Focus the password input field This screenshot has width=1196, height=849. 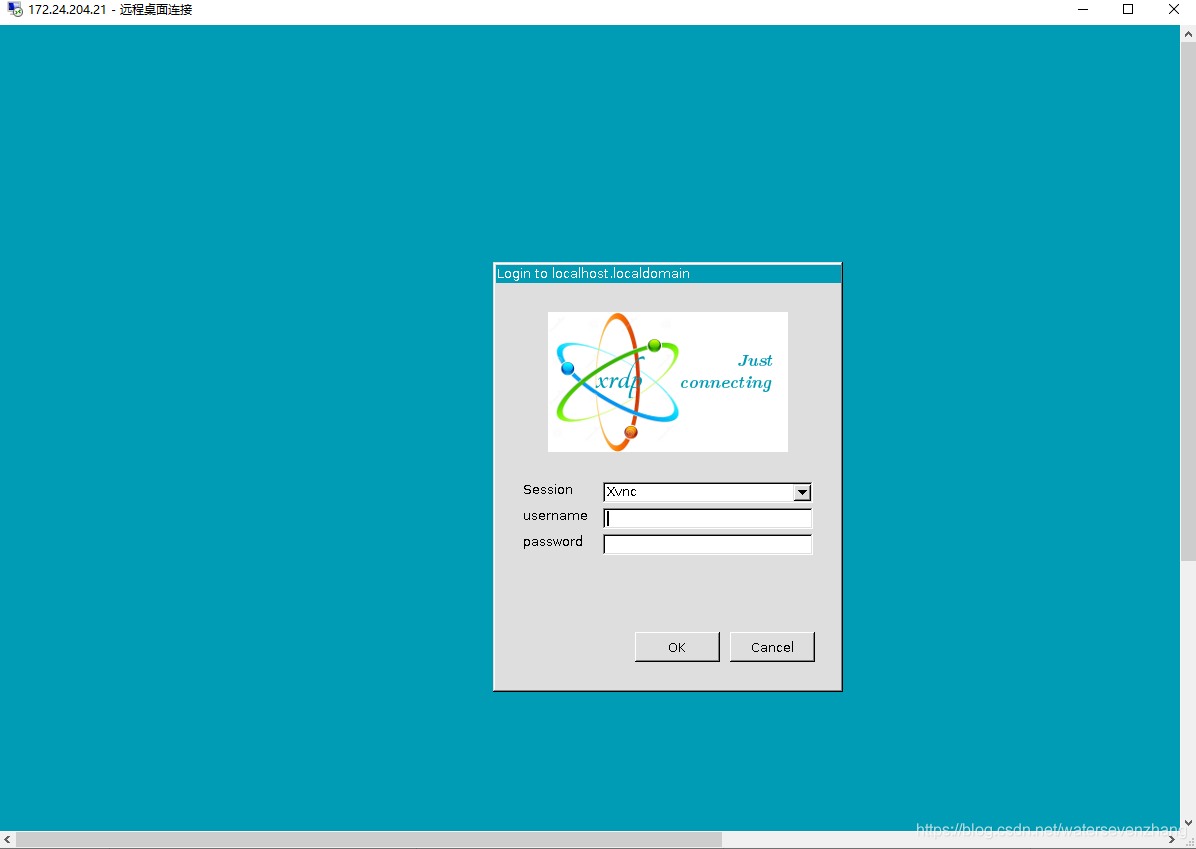707,545
